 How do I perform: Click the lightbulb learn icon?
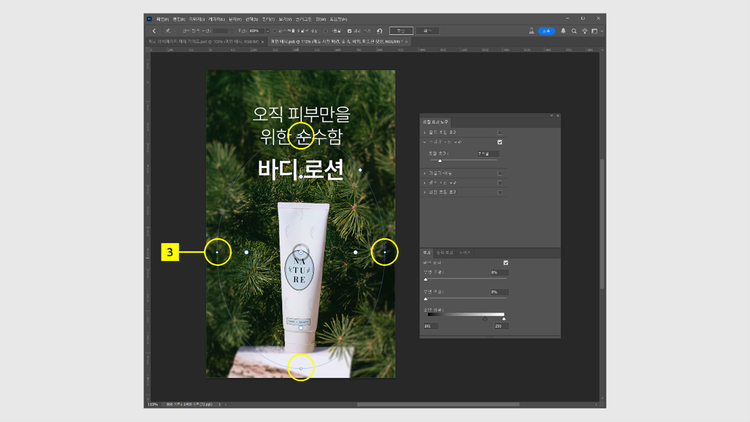[585, 31]
